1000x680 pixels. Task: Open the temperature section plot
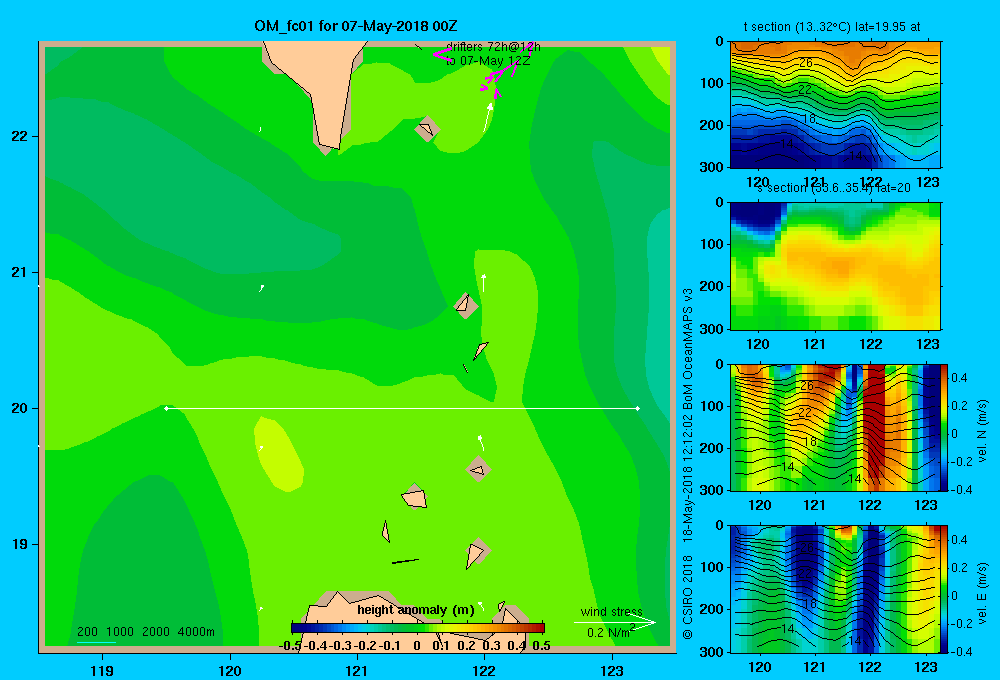835,105
